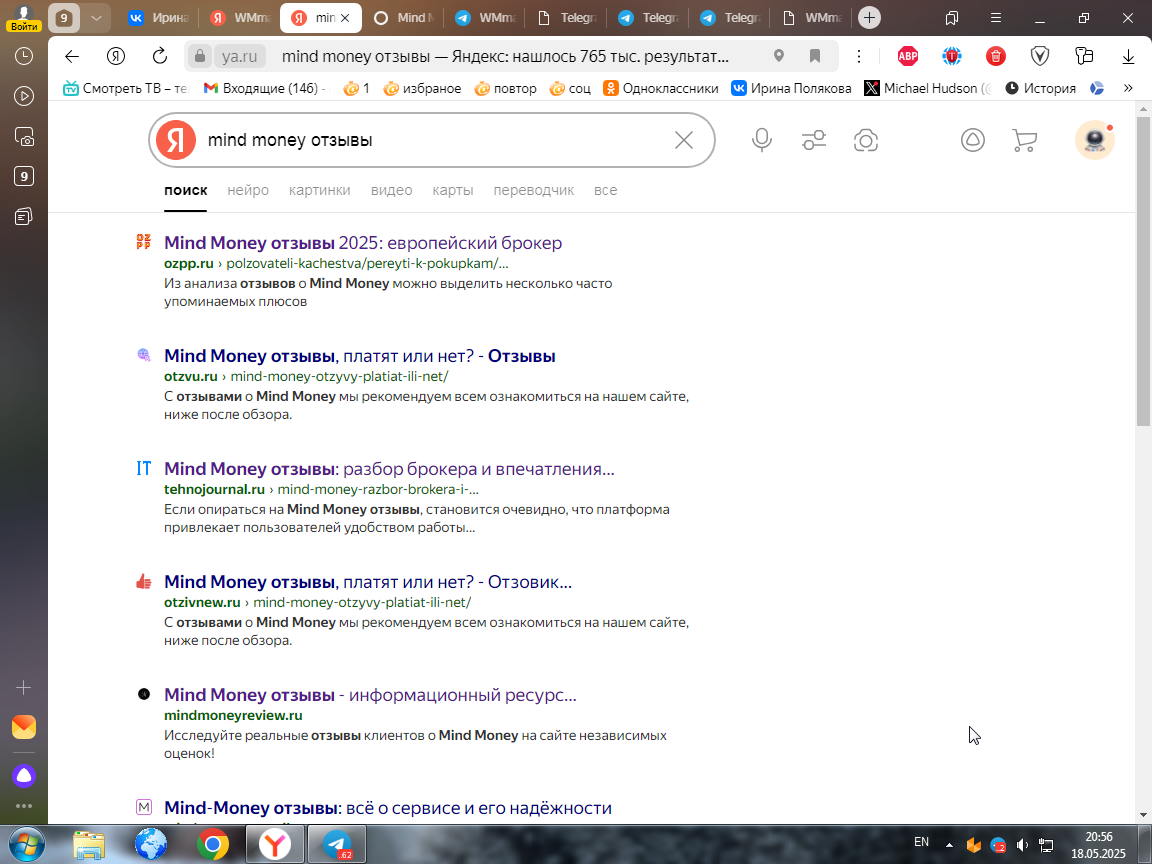Open Одноклассники bookmark
Viewport: 1152px width, 864px height.
coord(660,88)
